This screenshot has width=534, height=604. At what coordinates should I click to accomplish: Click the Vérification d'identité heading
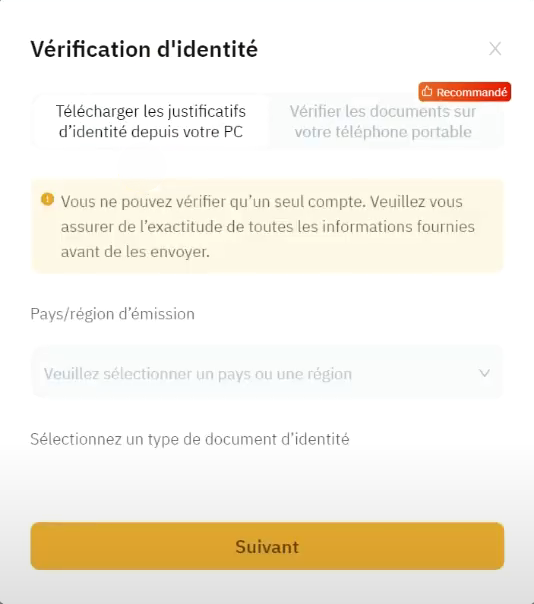[144, 49]
